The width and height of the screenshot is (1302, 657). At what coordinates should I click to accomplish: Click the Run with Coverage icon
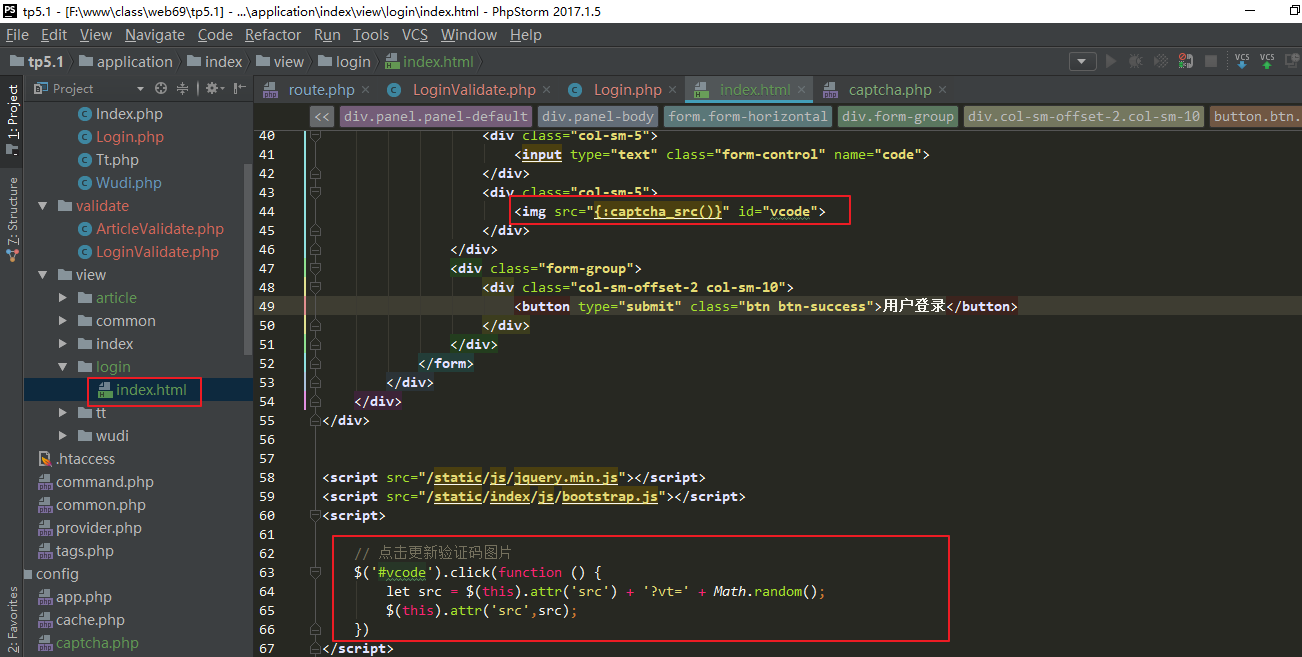point(1160,61)
